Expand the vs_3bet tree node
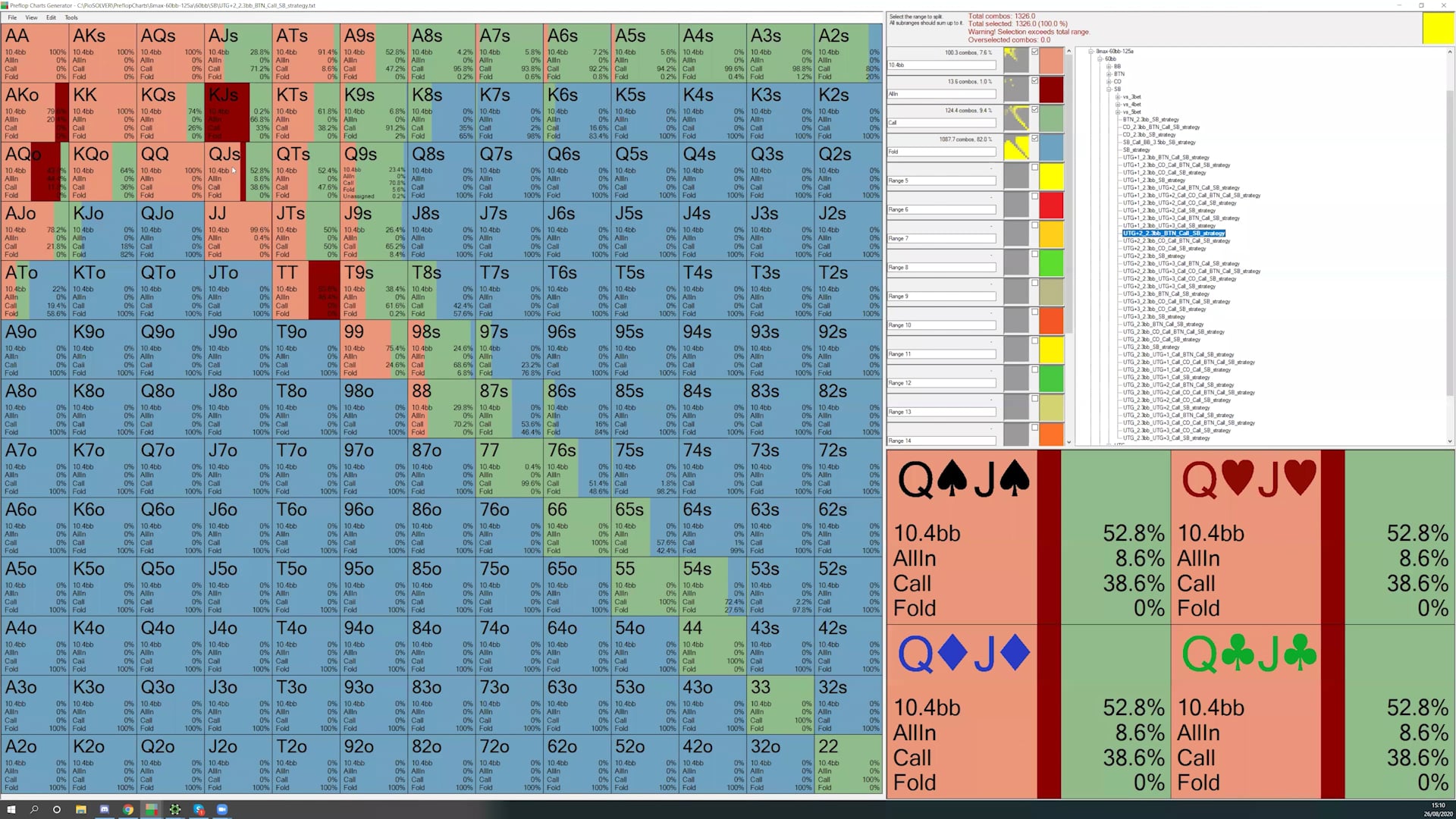Viewport: 1456px width, 819px height. pyautogui.click(x=1118, y=97)
